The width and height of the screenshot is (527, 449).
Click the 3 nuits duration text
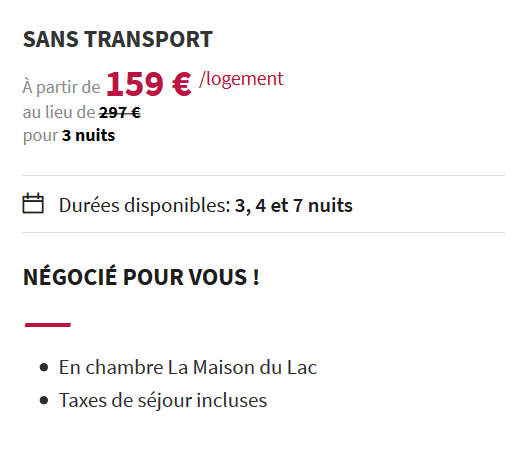tap(88, 135)
